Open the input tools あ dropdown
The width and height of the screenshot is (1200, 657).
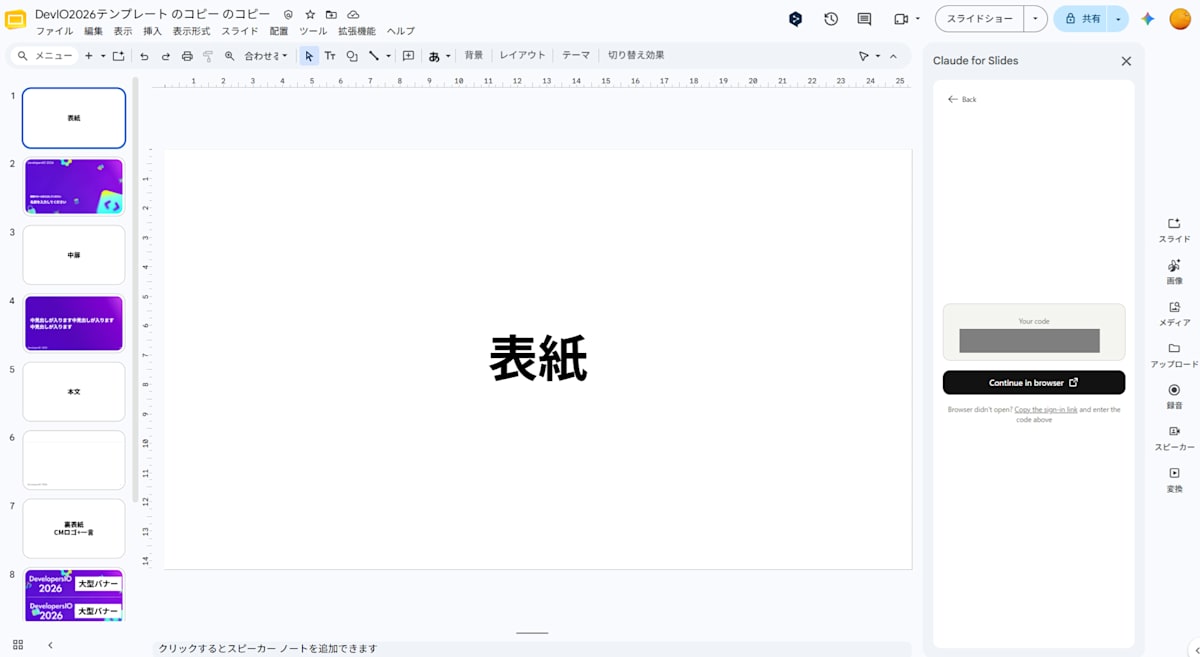[x=440, y=56]
